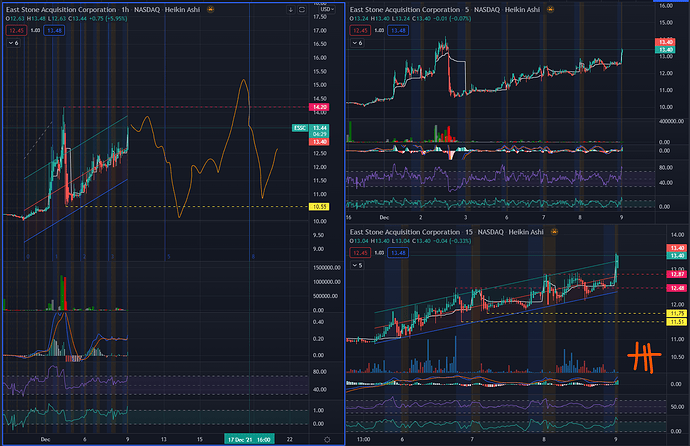Screen dimensions: 690x446
Task: Click the 17 Dec '21 16:00 time axis marker
Action: [x=249, y=439]
